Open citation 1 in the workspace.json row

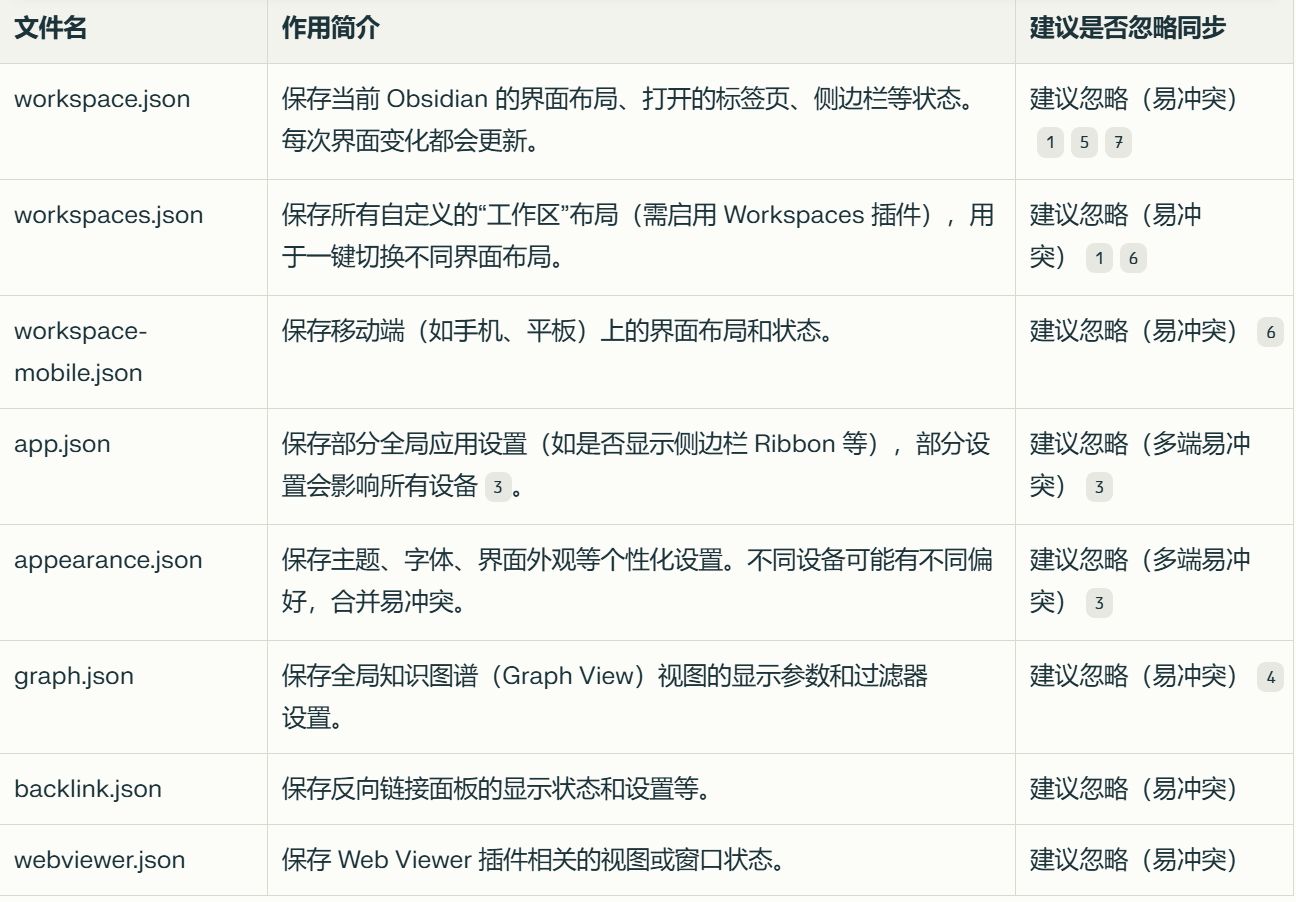(x=1050, y=143)
